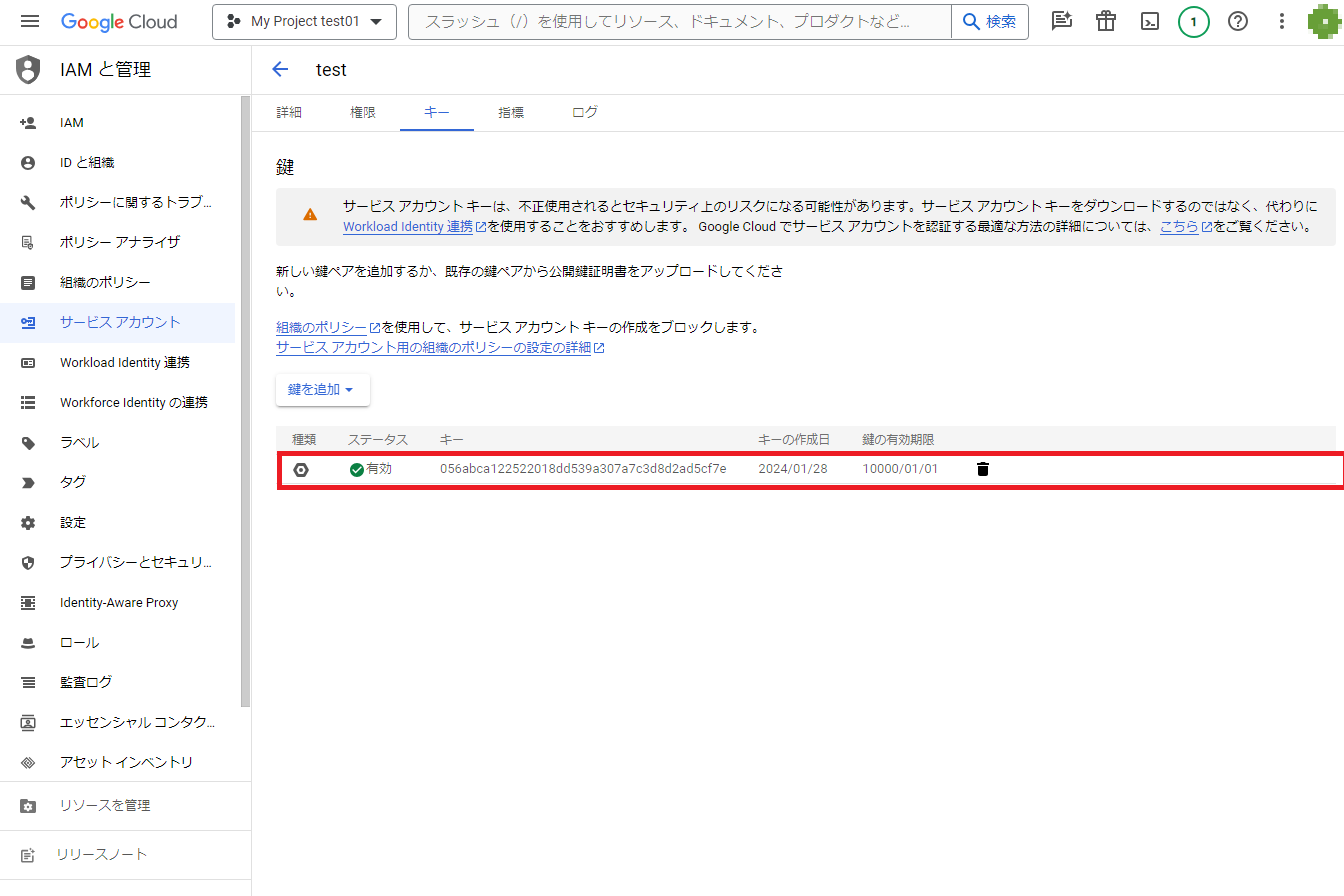This screenshot has height=896, width=1344.
Task: Switch to the 権限 tab
Action: pyautogui.click(x=362, y=112)
